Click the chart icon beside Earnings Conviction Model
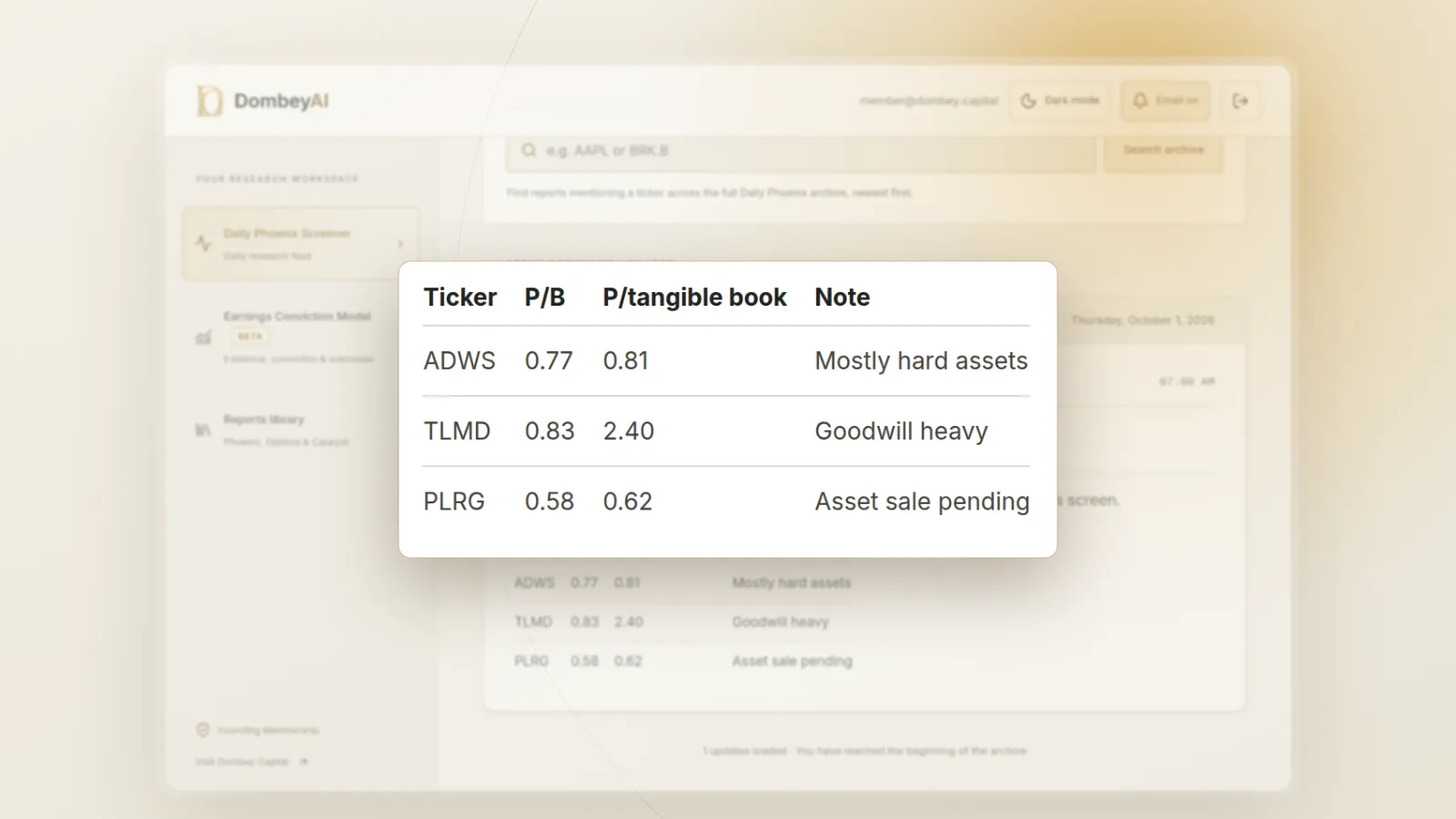Image resolution: width=1456 pixels, height=819 pixels. (203, 338)
